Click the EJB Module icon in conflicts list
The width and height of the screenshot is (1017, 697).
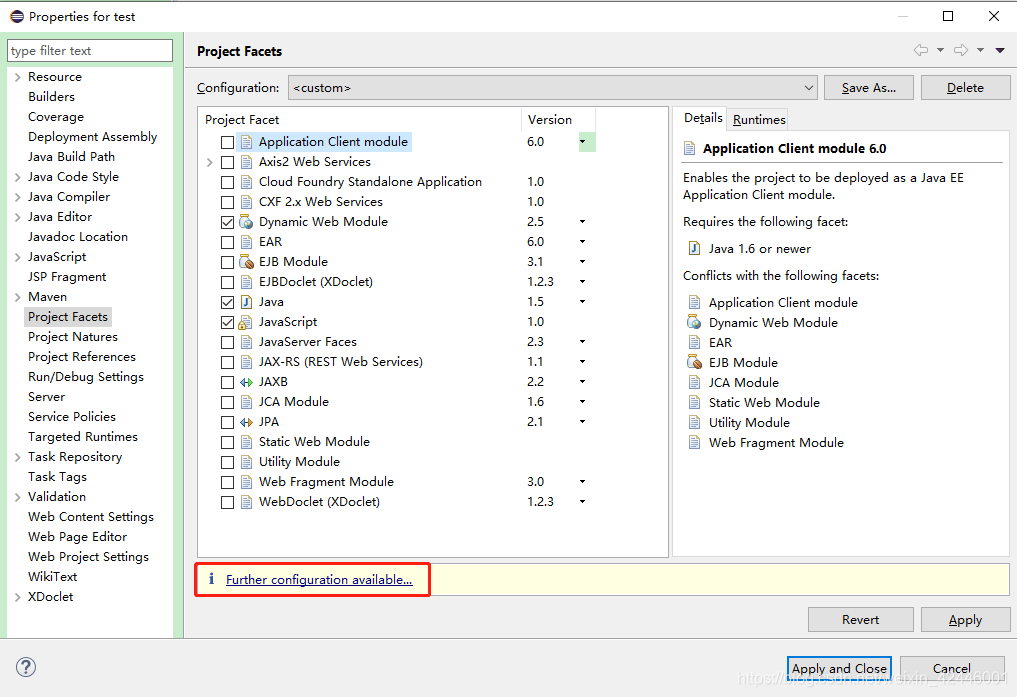[x=694, y=362]
